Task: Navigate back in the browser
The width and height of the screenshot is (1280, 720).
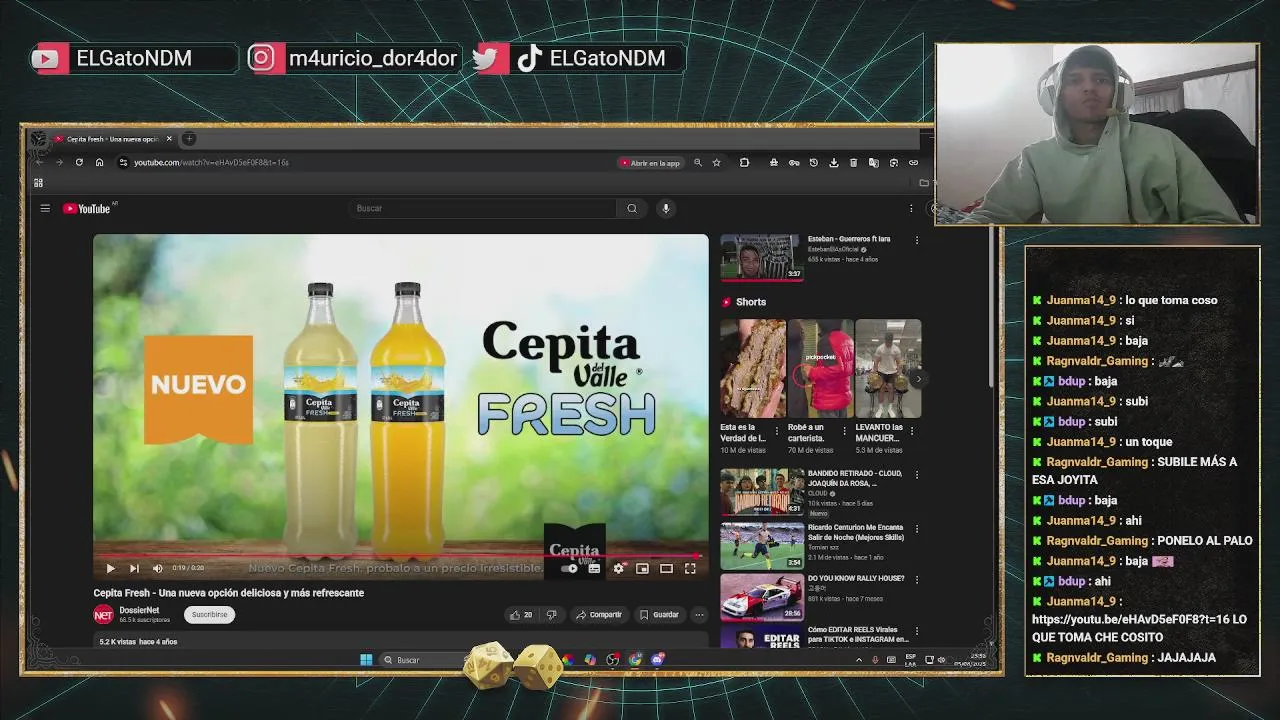Action: click(39, 162)
